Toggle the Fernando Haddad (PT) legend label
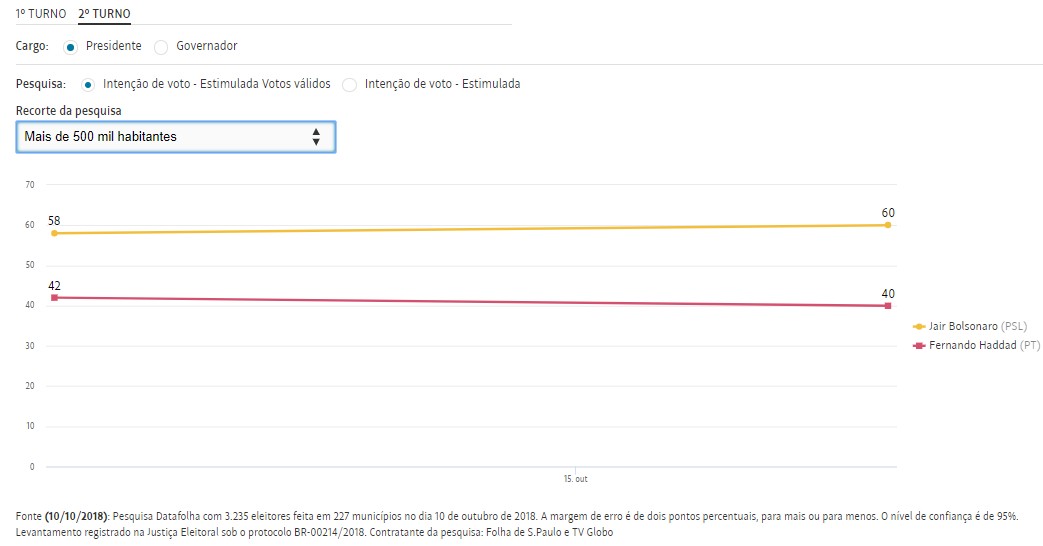This screenshot has width=1043, height=546. point(978,345)
